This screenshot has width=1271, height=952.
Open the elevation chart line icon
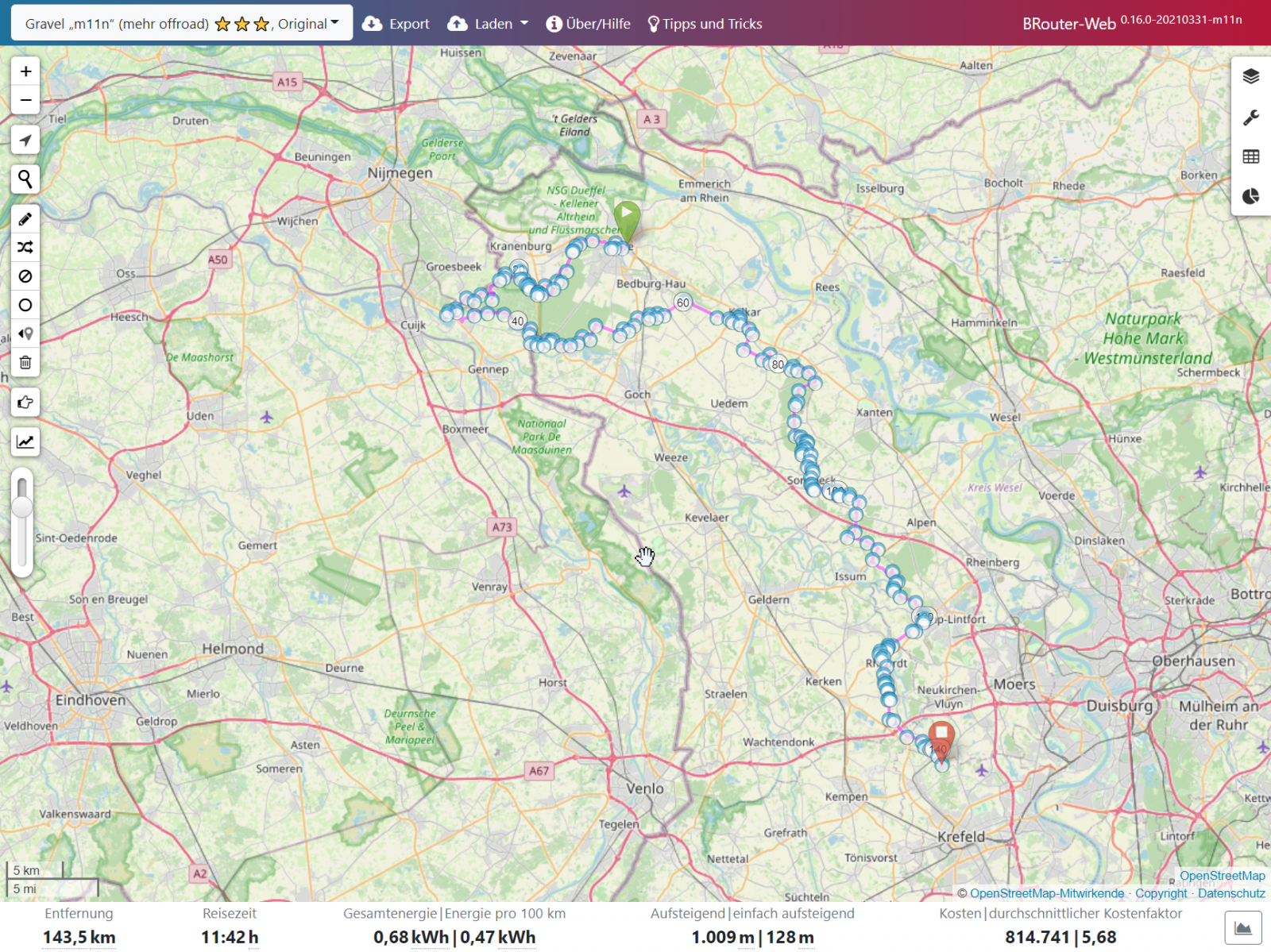click(x=25, y=441)
